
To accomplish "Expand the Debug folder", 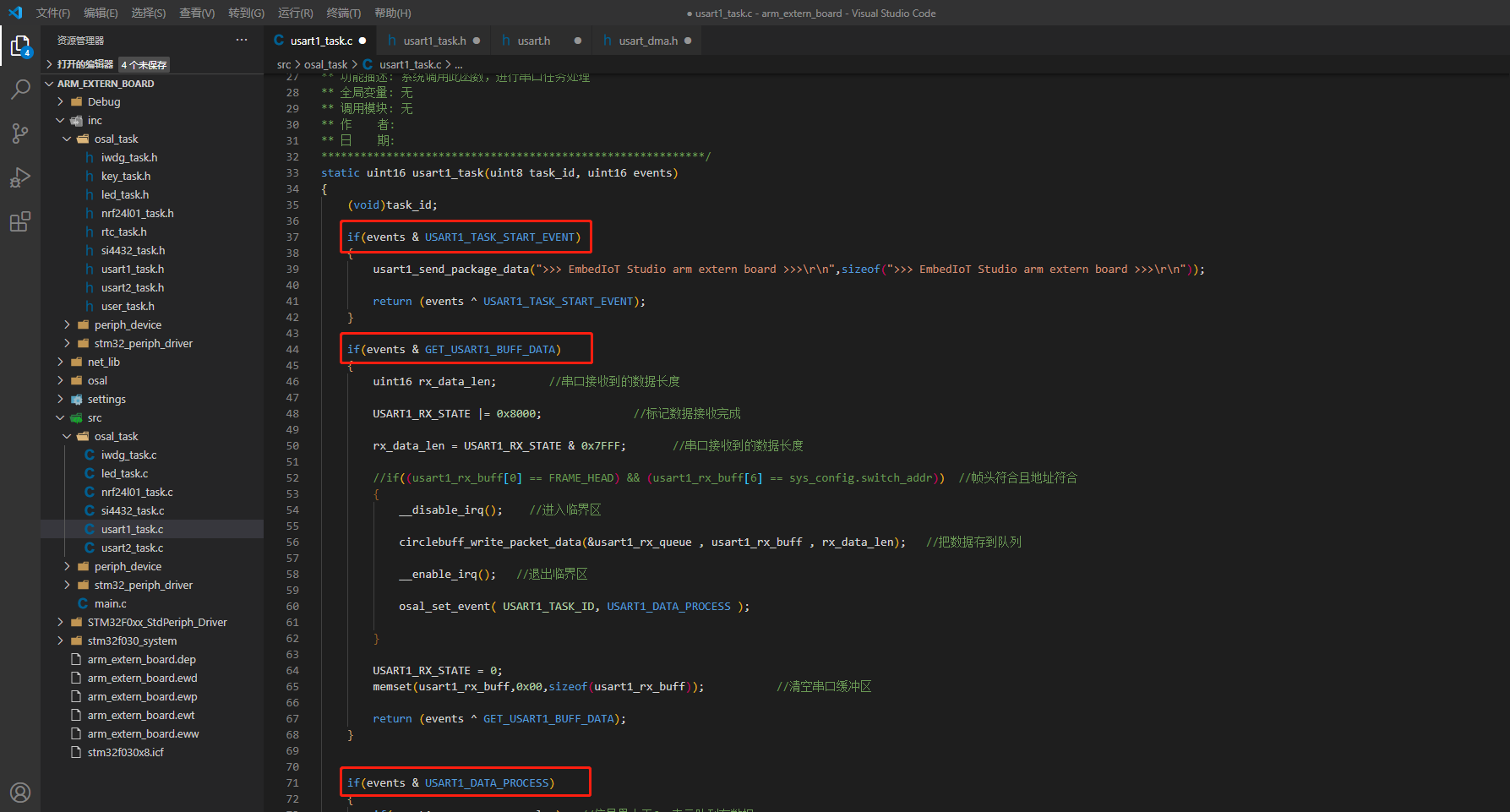I will 103,102.
